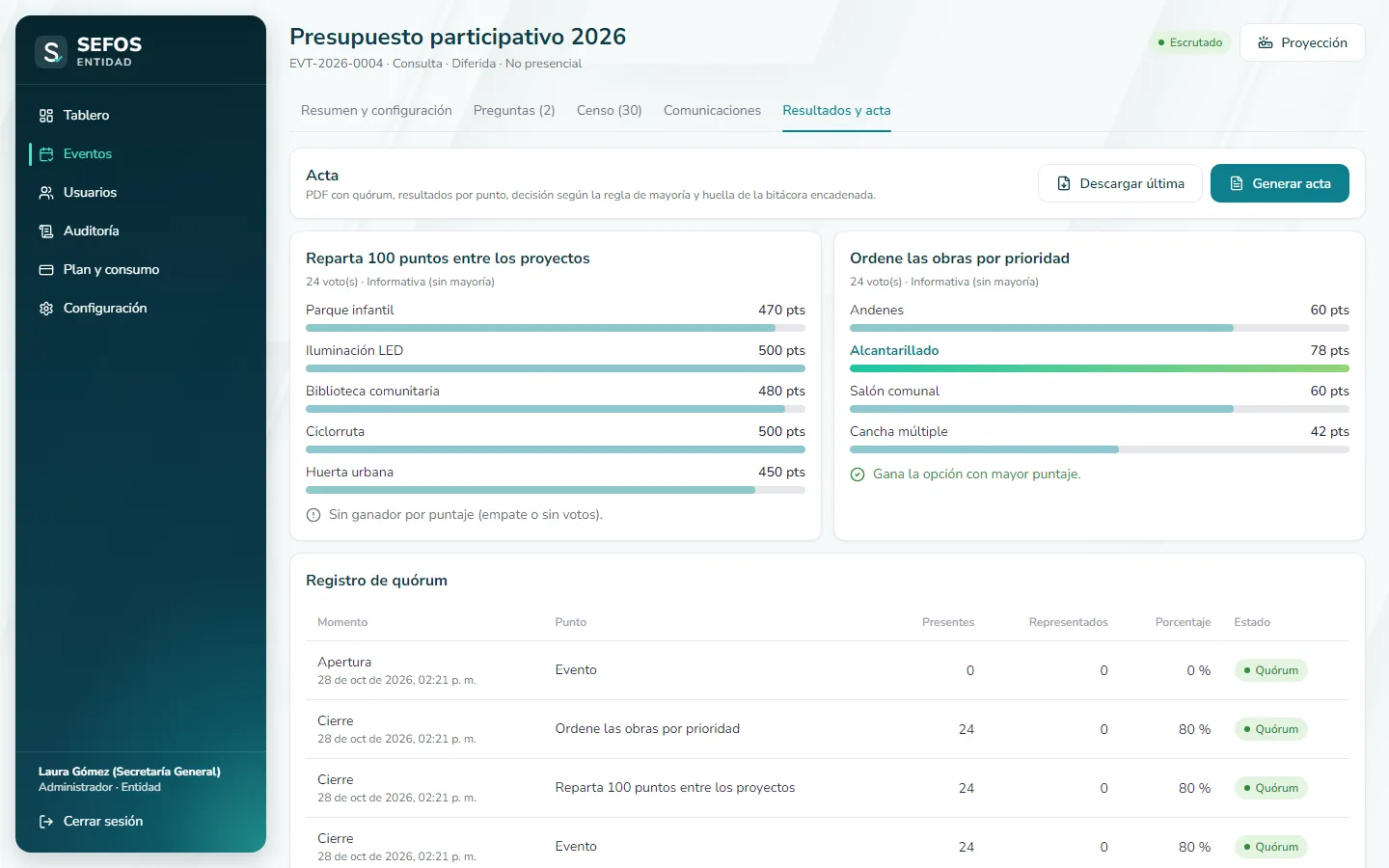Switch to Resumen y configuración tab
This screenshot has width=1389, height=868.
376,111
